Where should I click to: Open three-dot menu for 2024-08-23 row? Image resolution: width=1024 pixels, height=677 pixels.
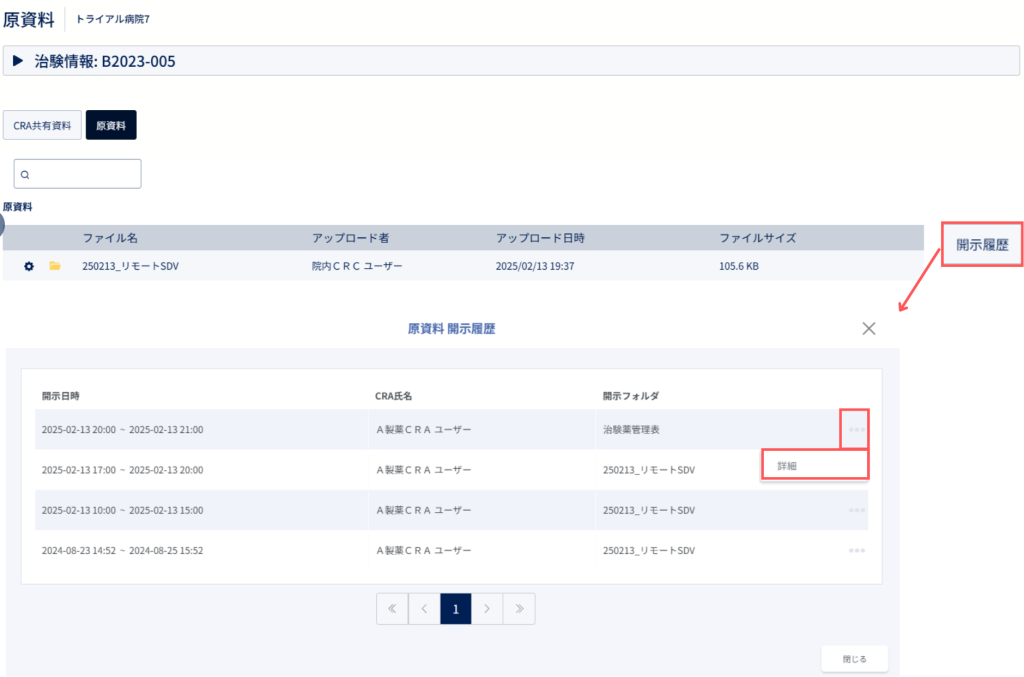click(x=857, y=550)
